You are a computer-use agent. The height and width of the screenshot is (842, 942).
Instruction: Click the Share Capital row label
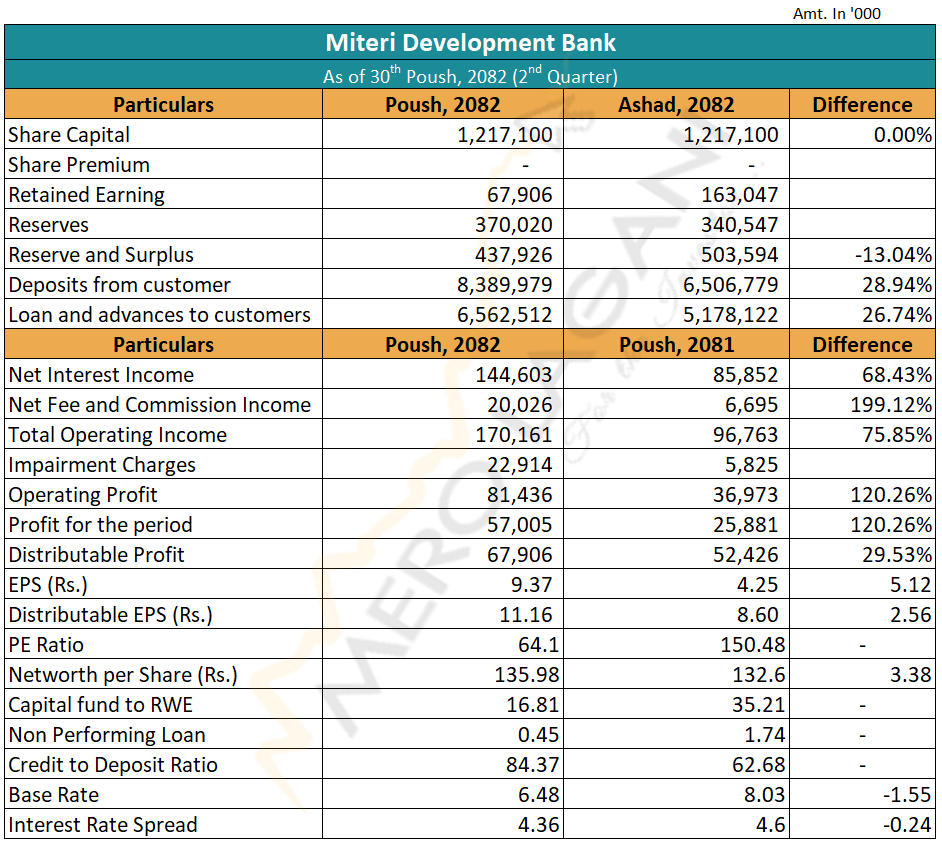pyautogui.click(x=69, y=135)
